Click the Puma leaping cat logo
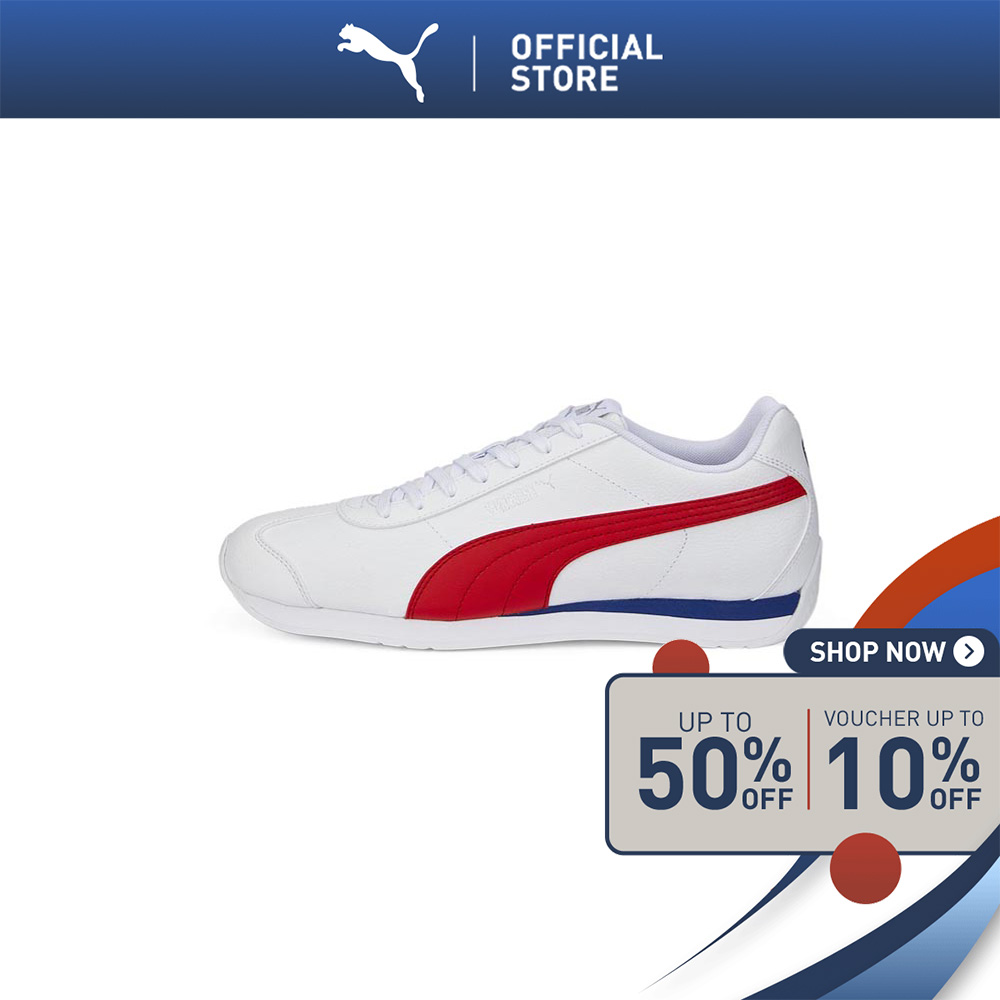Image resolution: width=1000 pixels, height=1000 pixels. (388, 62)
